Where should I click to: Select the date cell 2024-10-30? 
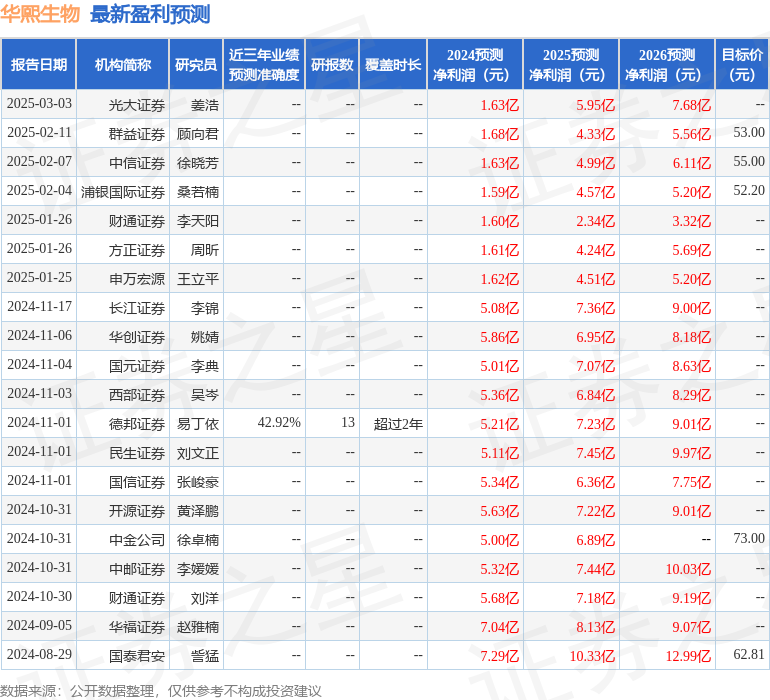[x=39, y=596]
